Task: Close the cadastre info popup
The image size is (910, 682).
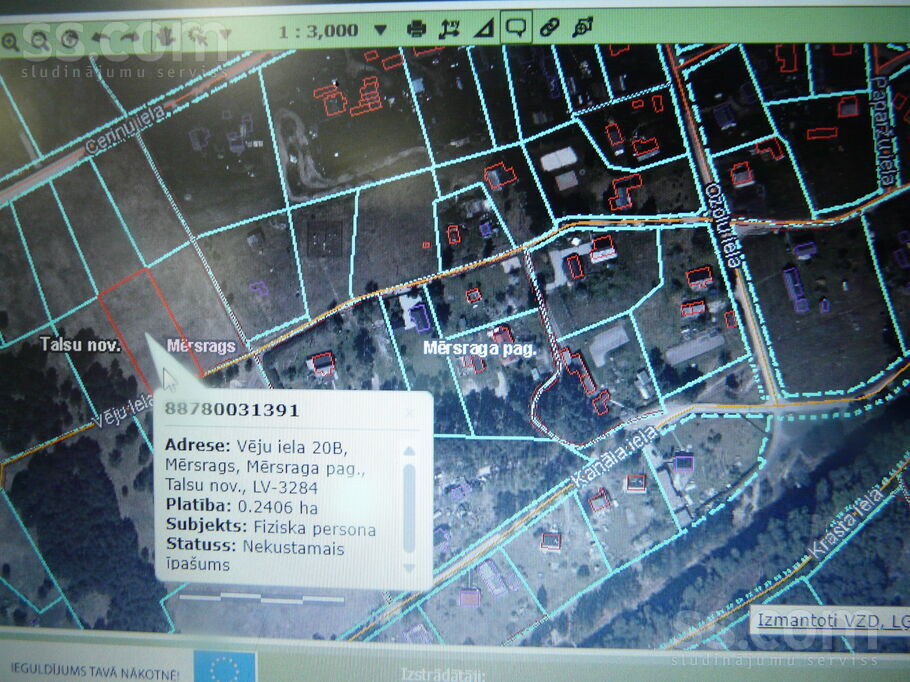Action: tap(408, 412)
